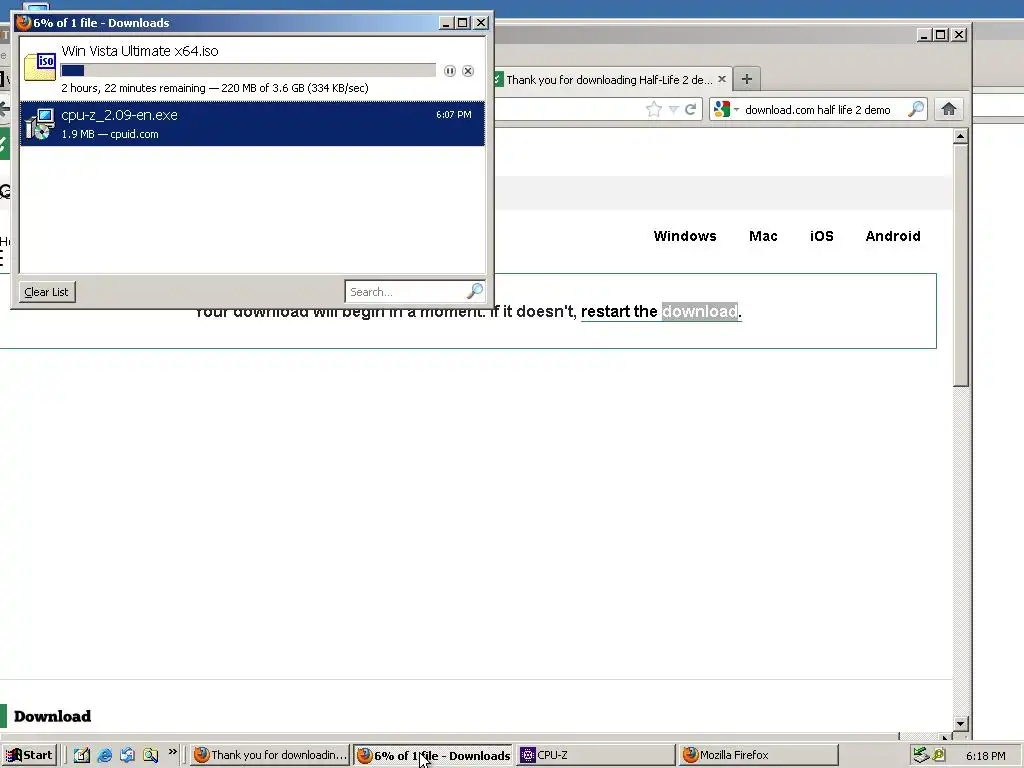This screenshot has width=1024, height=768.
Task: Switch to the CPU-Z taskbar button
Action: point(596,755)
